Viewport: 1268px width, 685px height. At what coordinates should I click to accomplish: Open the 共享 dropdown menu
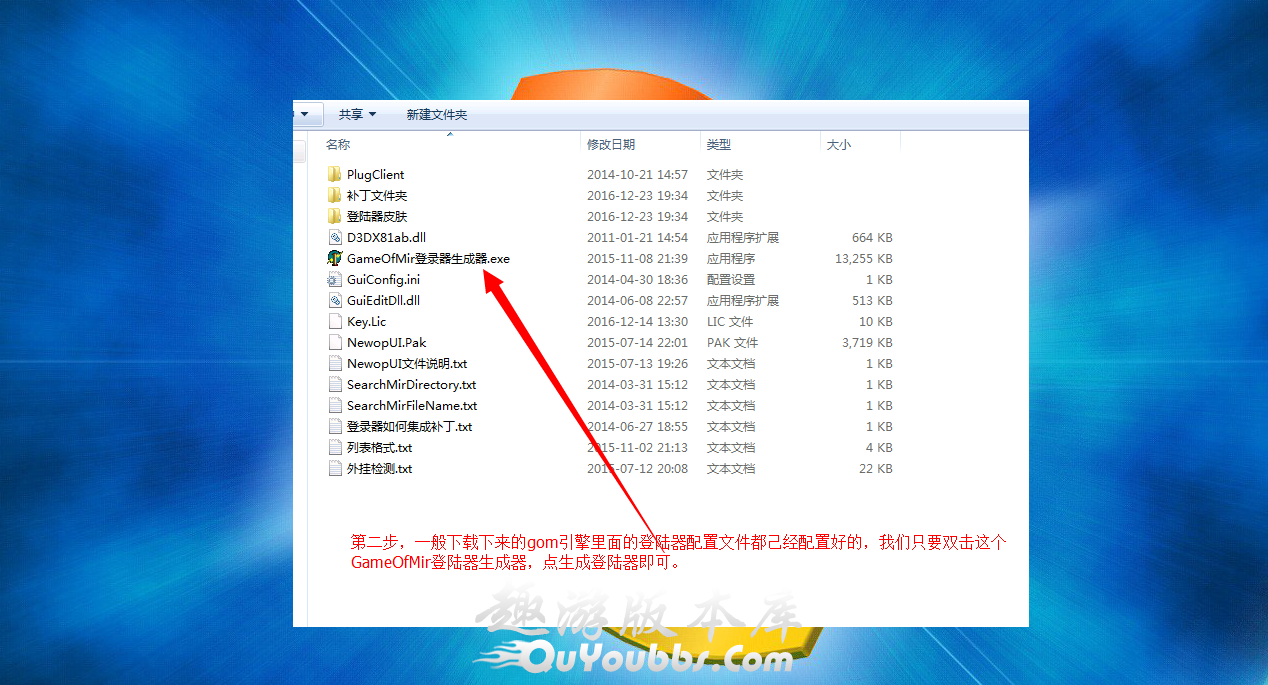[x=357, y=115]
